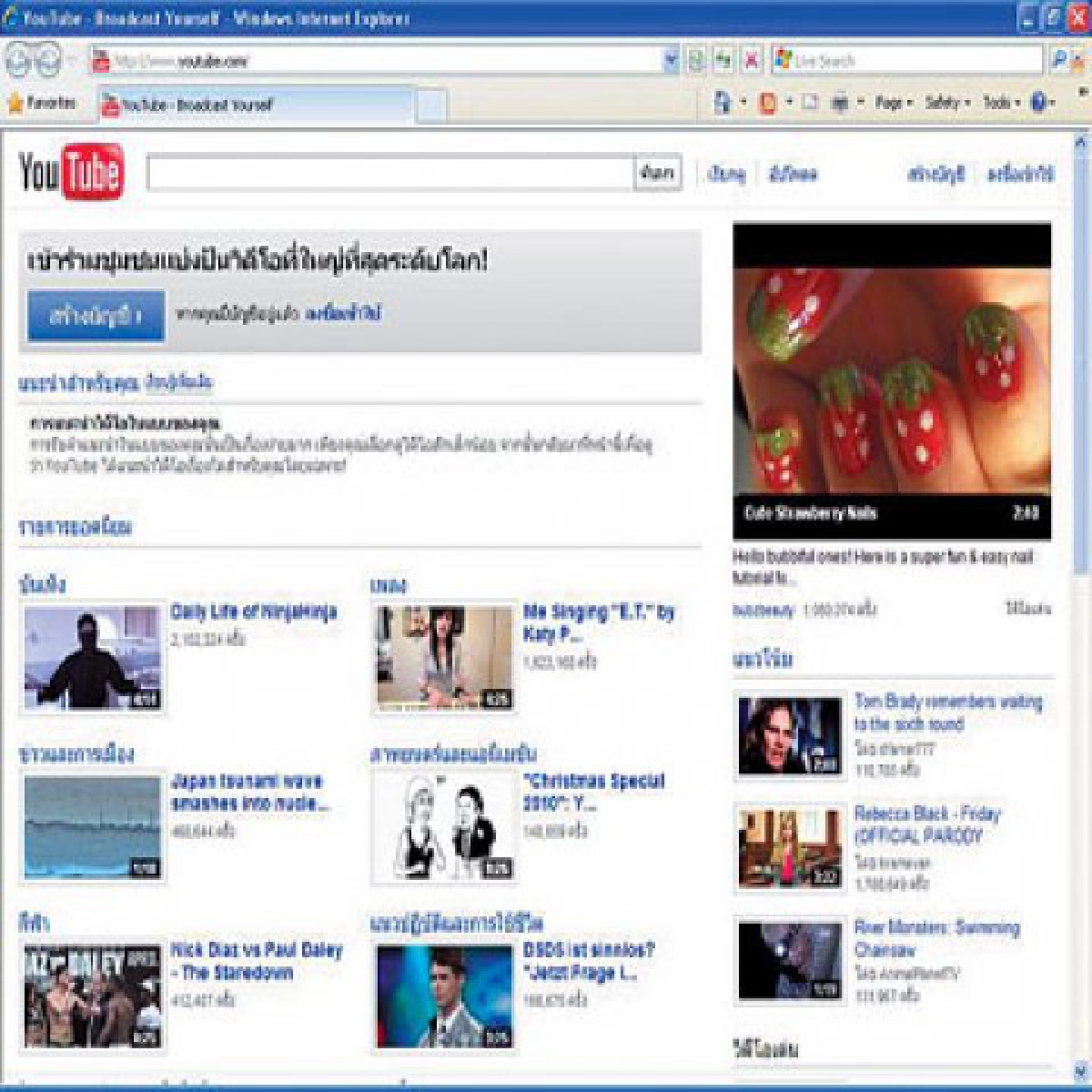Open a new blank browser tab
The width and height of the screenshot is (1092, 1092).
coord(431,106)
